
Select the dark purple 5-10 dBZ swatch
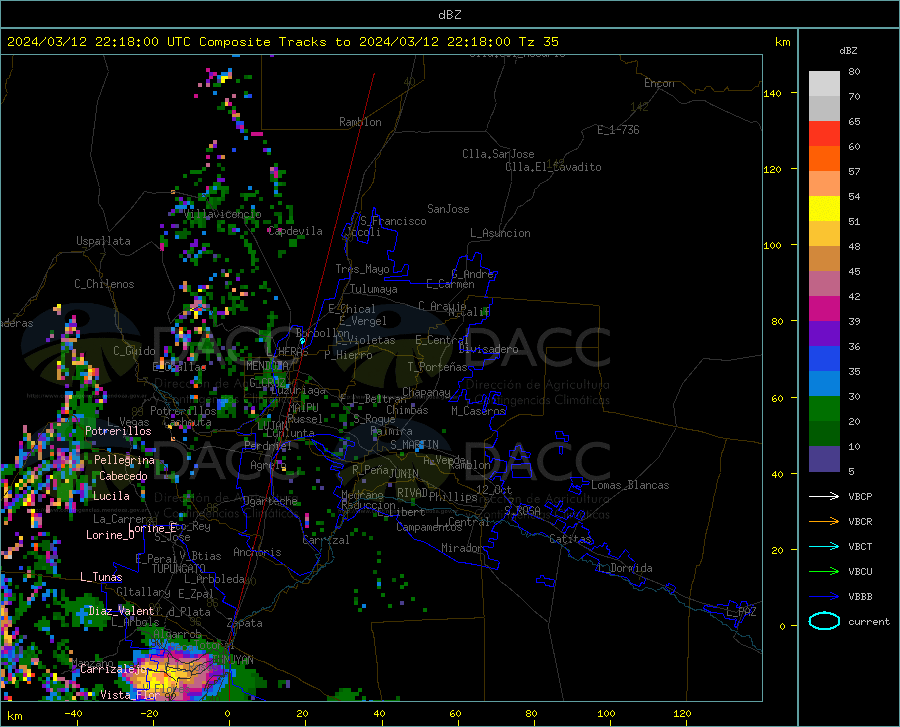(824, 458)
